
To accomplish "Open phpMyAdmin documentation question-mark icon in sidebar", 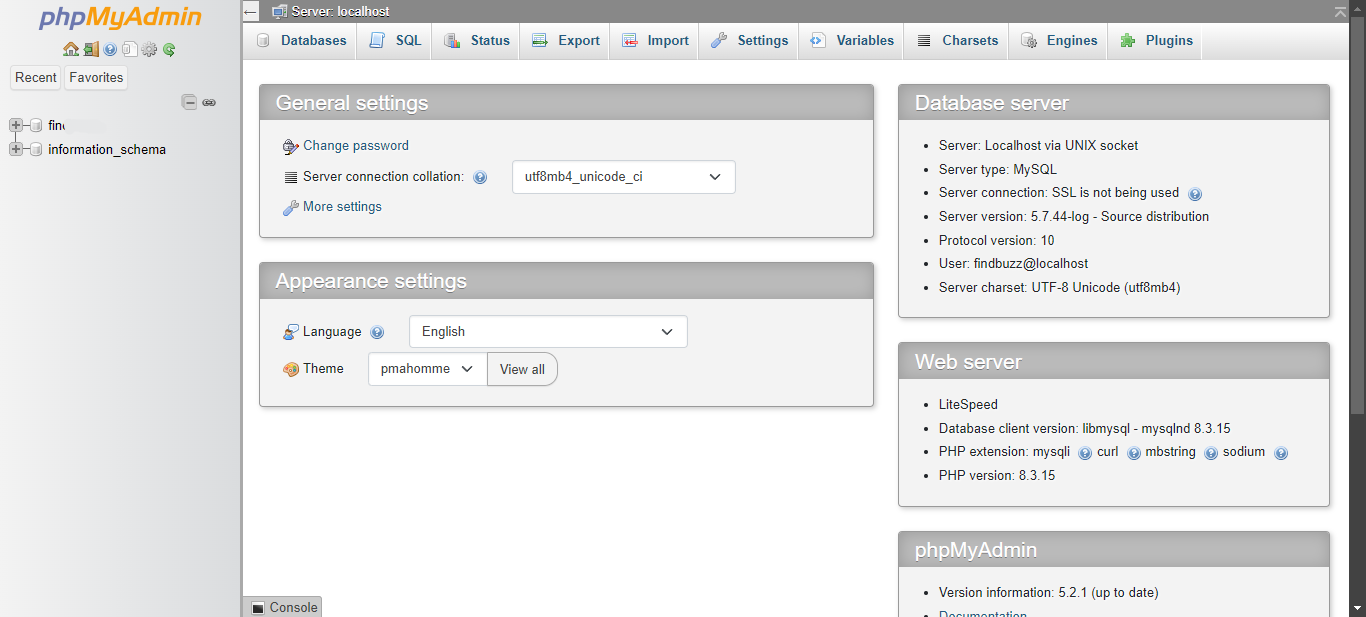I will pos(110,49).
